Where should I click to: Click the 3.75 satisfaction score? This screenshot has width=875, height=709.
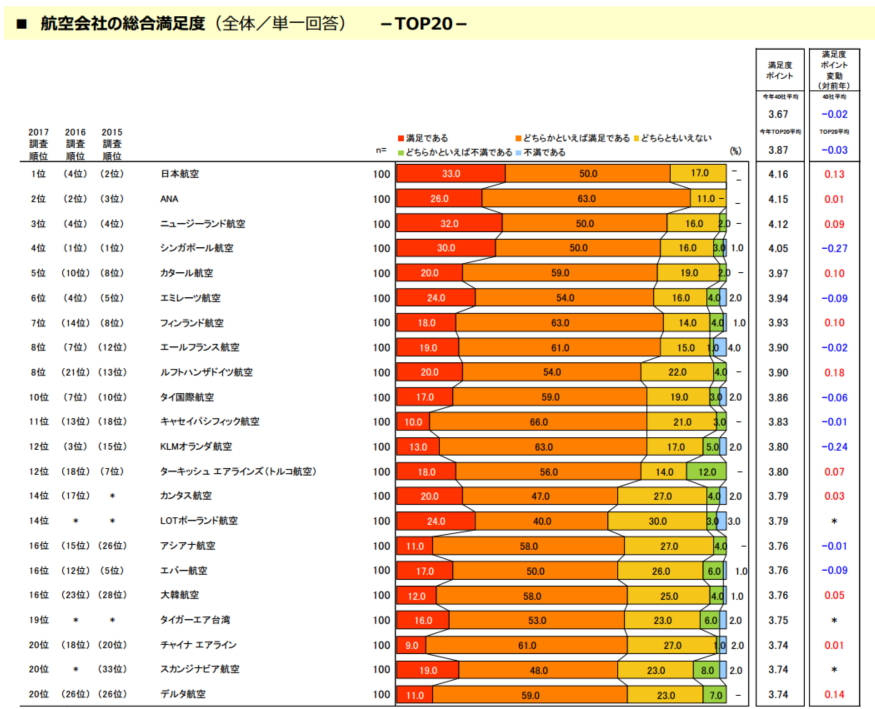778,620
